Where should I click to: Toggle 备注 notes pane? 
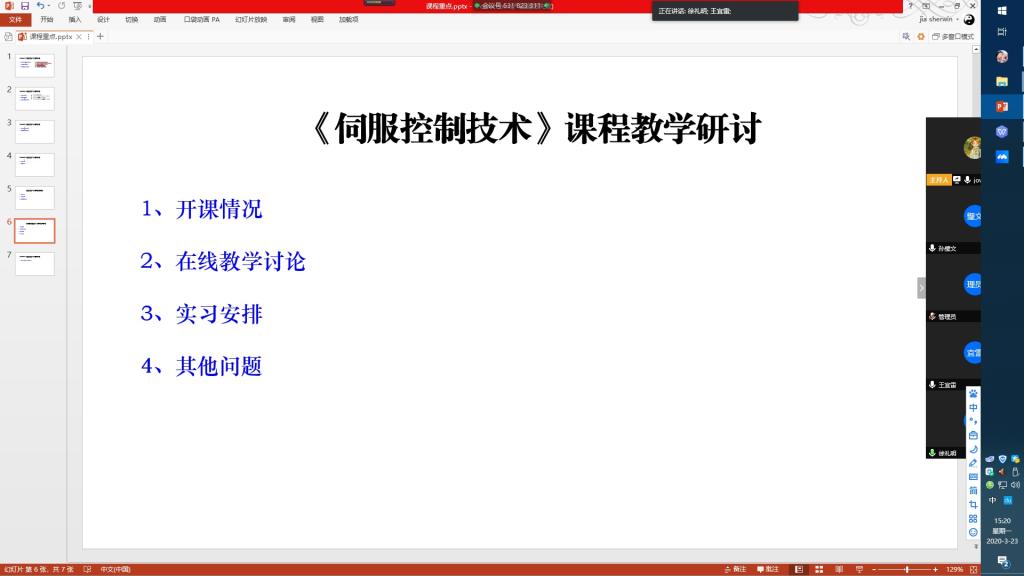click(736, 569)
